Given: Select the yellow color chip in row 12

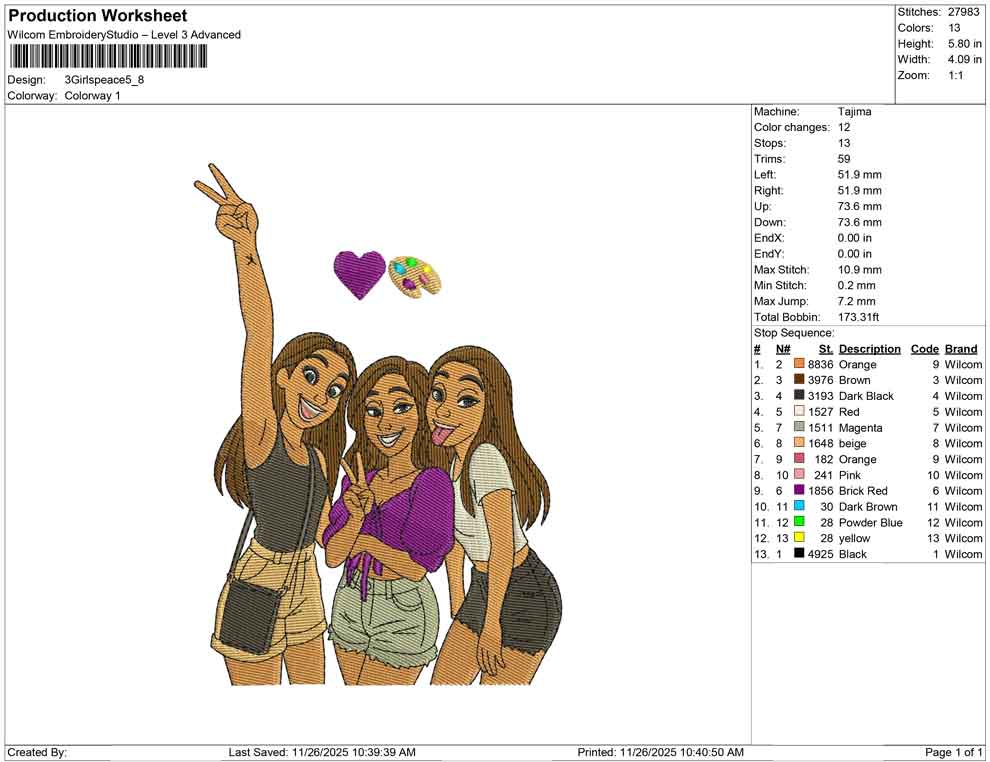Looking at the screenshot, I should (x=798, y=538).
